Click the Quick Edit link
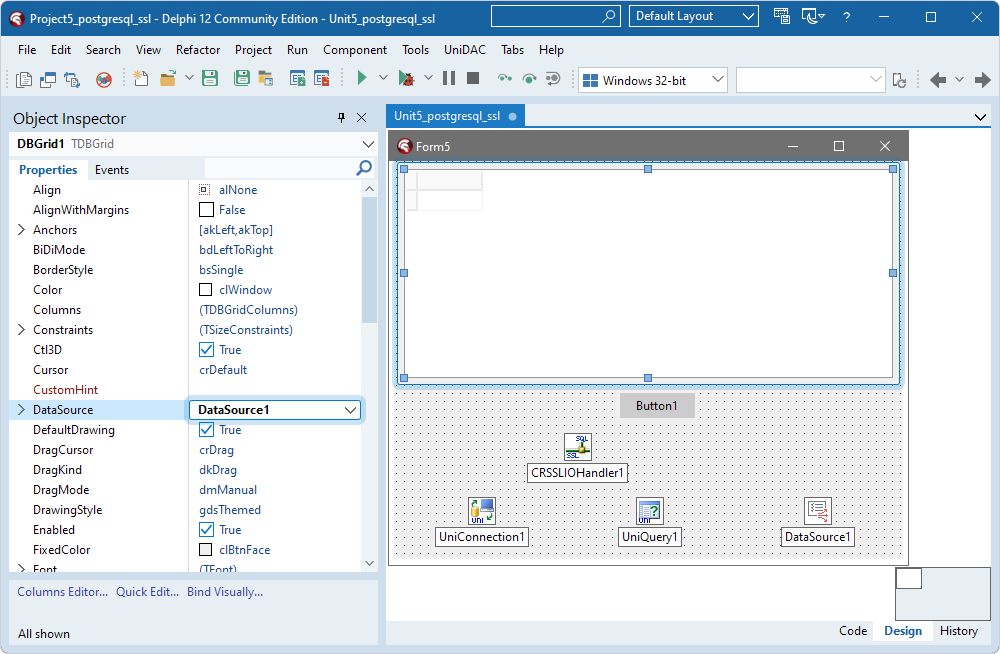Screen dimensions: 1000x654 click(x=147, y=592)
